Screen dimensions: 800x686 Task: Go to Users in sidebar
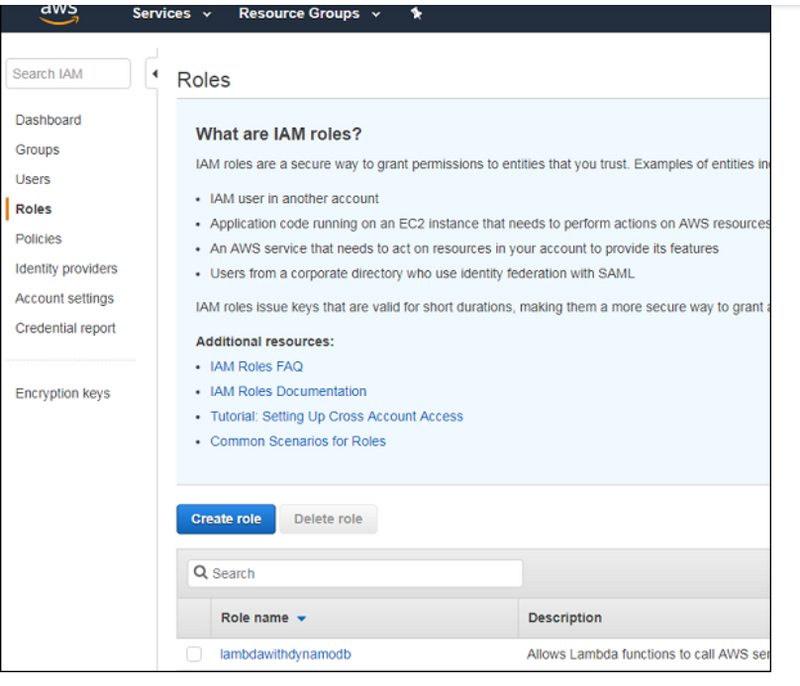pos(33,179)
